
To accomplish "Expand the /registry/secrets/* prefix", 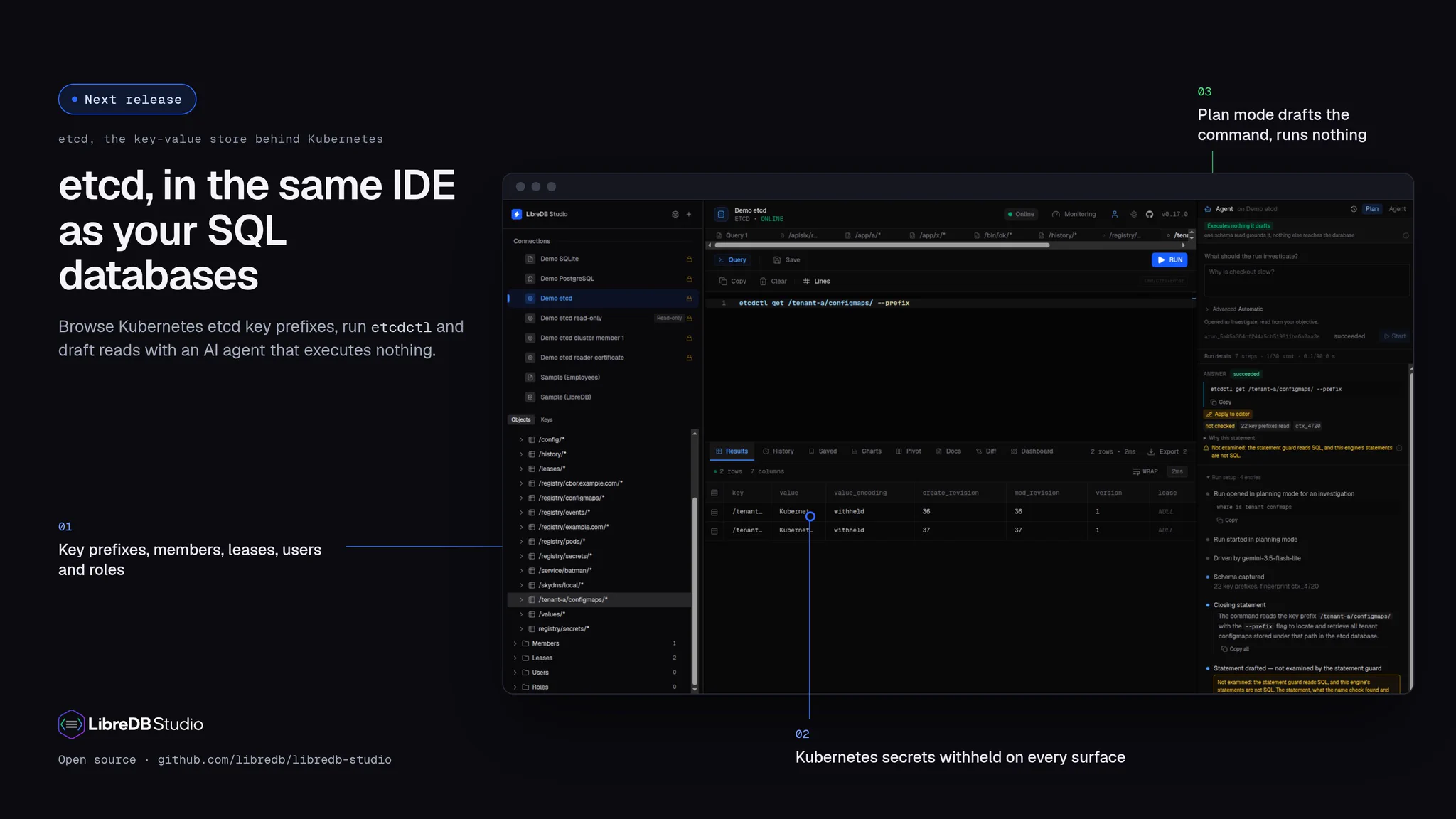I will (x=521, y=556).
